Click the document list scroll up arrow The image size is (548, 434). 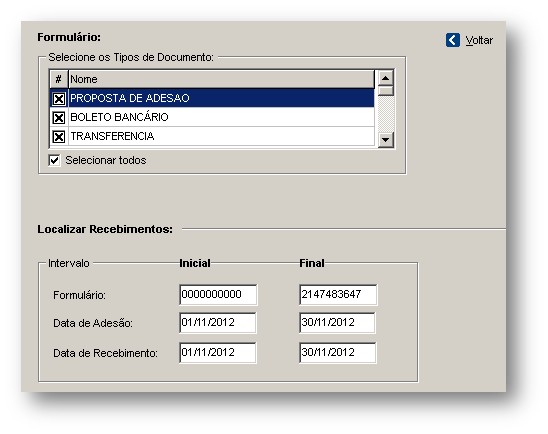[x=385, y=78]
